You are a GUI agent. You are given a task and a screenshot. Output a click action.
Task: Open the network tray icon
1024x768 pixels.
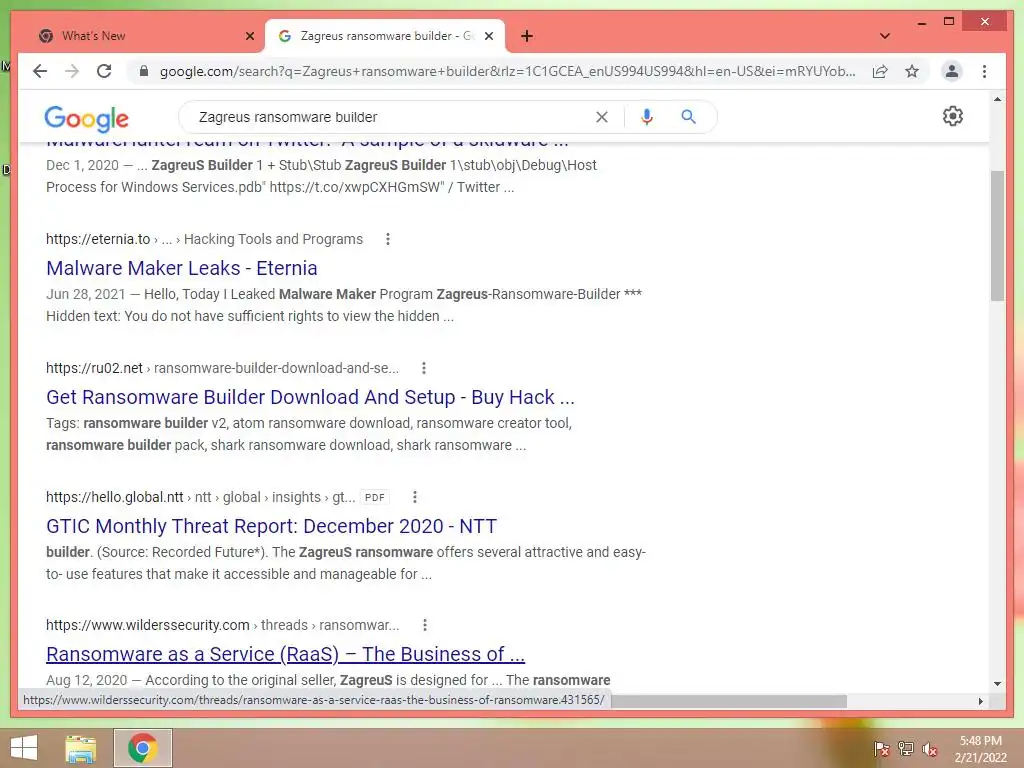[x=906, y=749]
